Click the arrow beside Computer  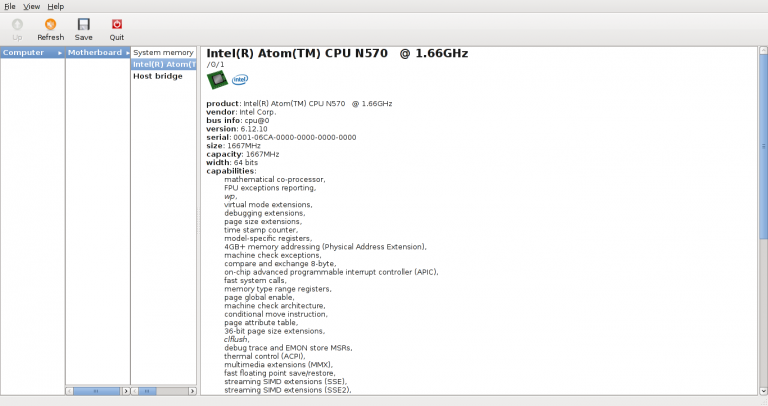coord(59,52)
